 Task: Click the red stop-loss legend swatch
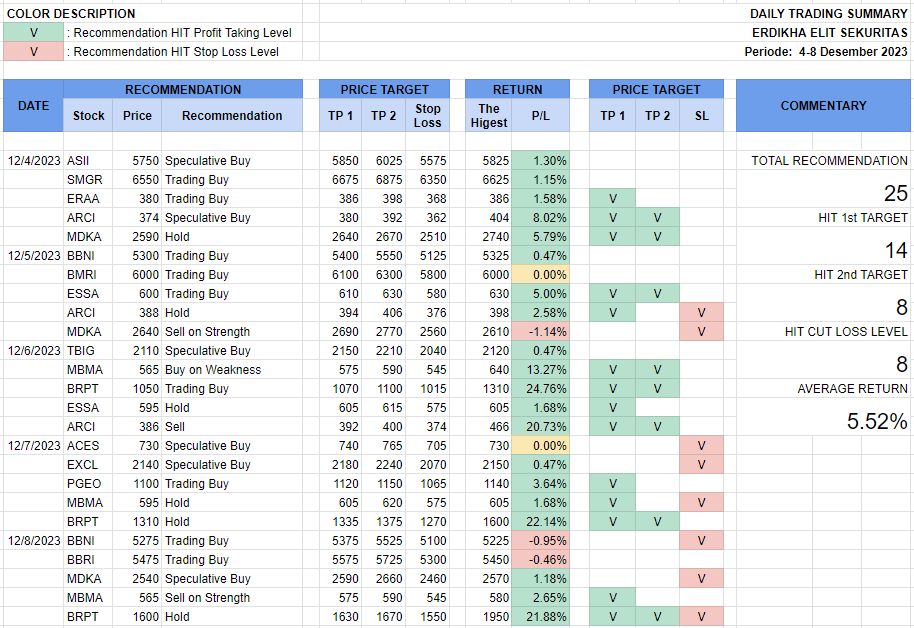pos(34,52)
